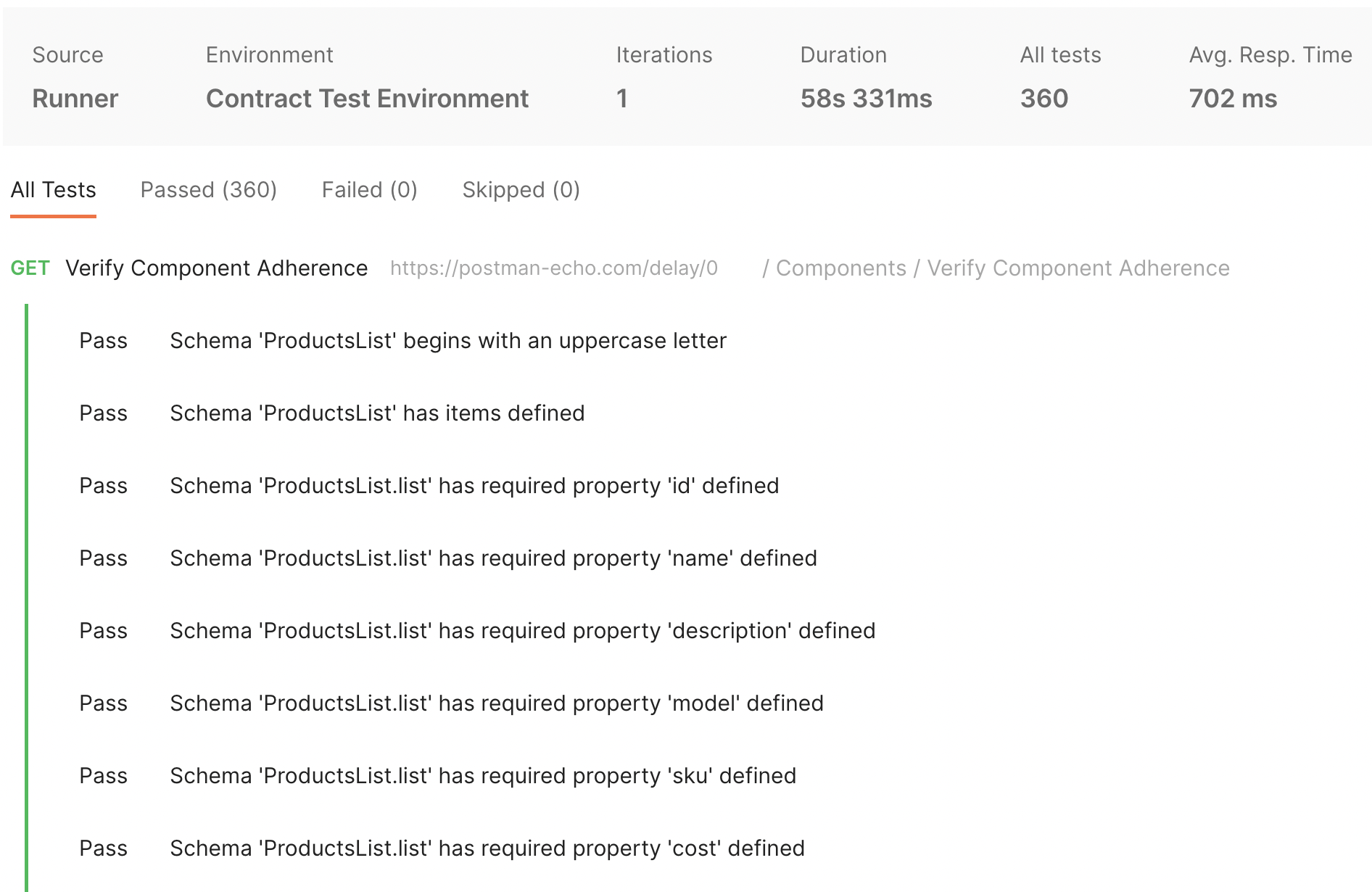The width and height of the screenshot is (1372, 892).
Task: Open the postman-echo.com/delay/0 URL
Action: click(553, 268)
